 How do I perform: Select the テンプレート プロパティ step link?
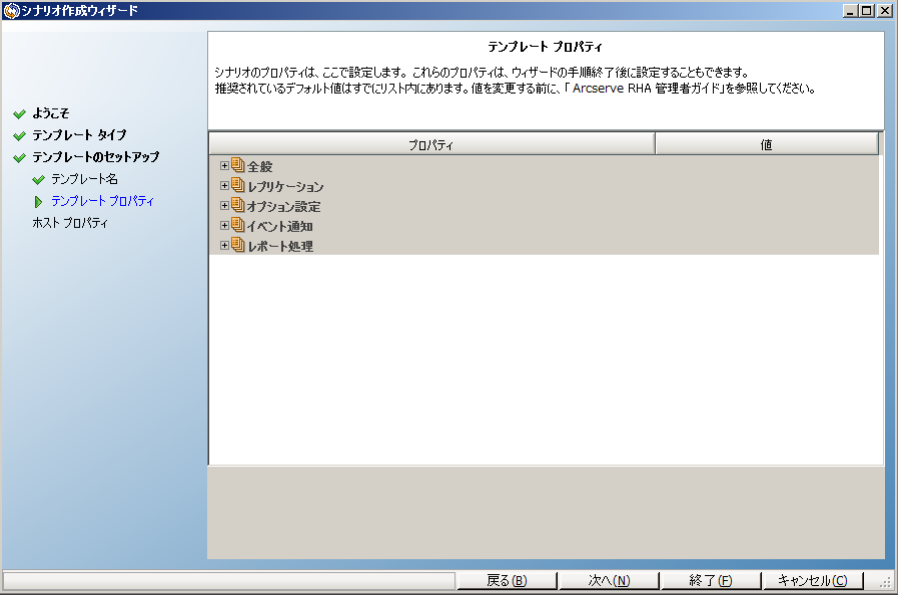point(103,201)
